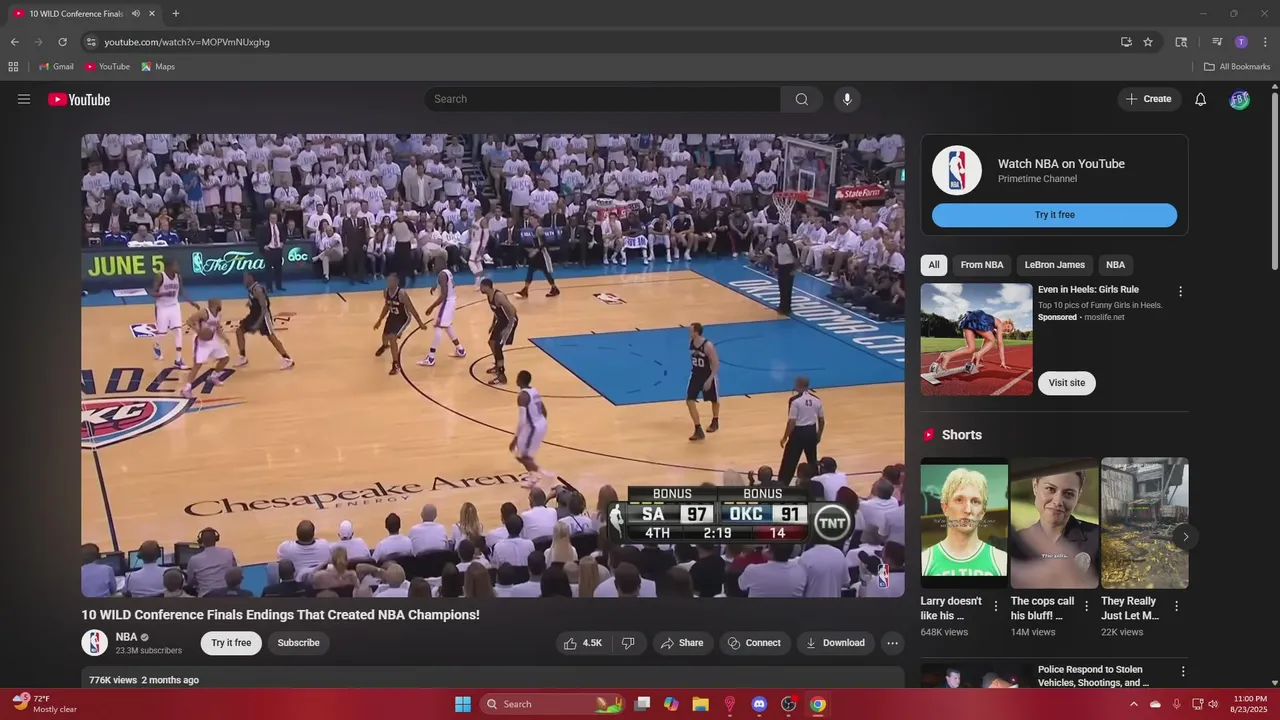Share the video

(x=683, y=643)
